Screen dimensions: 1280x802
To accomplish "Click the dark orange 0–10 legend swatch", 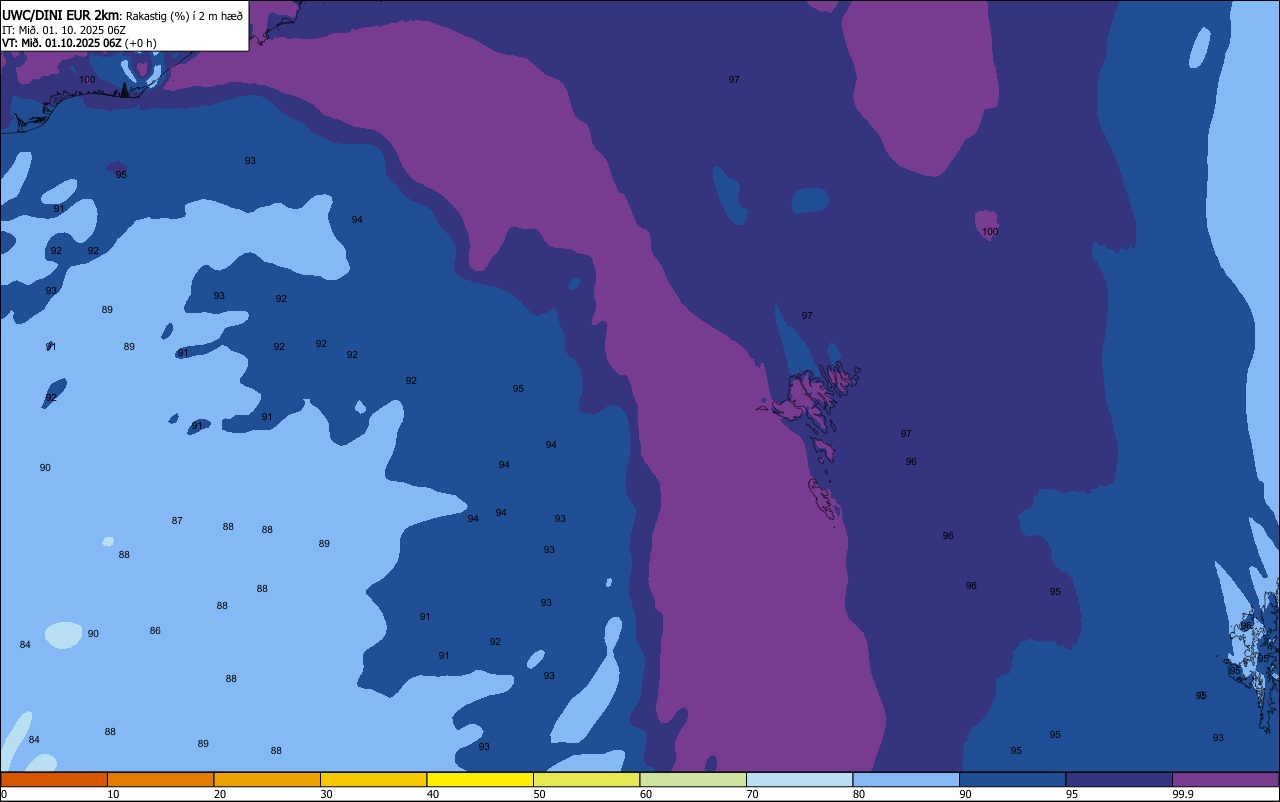I will pos(54,779).
